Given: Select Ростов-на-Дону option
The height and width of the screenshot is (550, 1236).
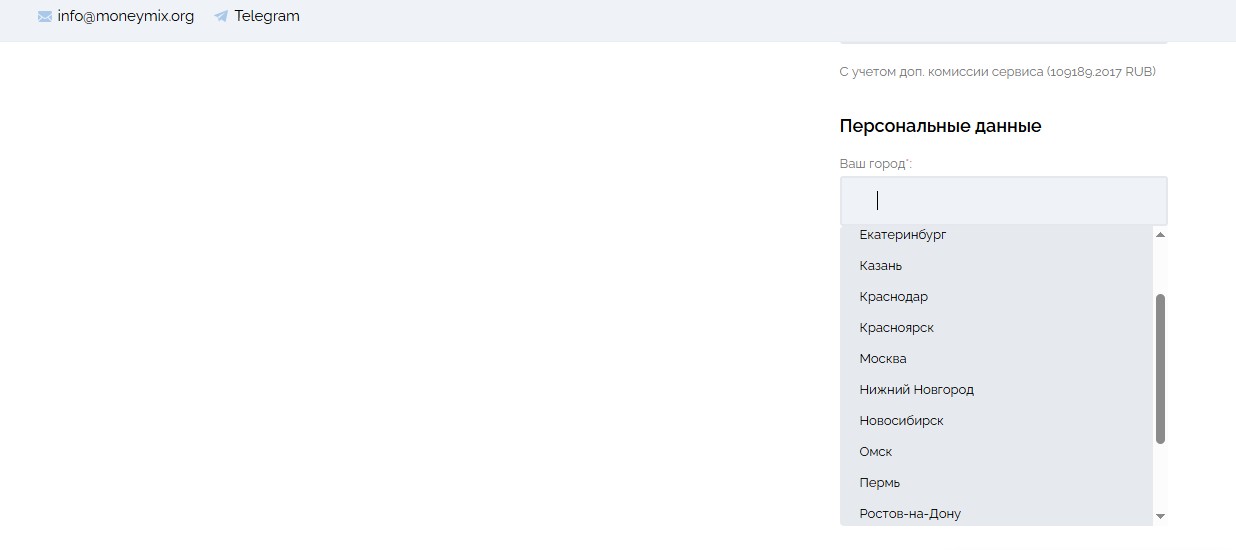Looking at the screenshot, I should tap(910, 514).
